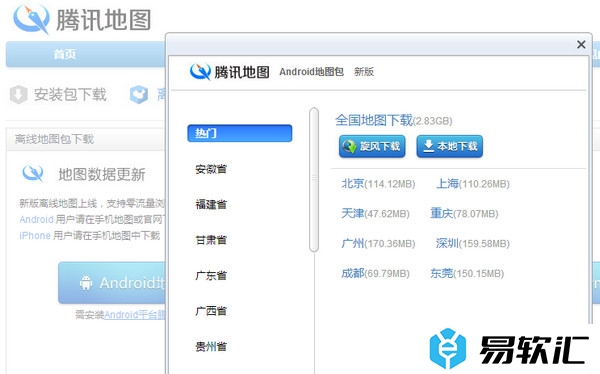The image size is (600, 374).
Task: Click the 全国地图下载 heading
Action: coord(374,120)
